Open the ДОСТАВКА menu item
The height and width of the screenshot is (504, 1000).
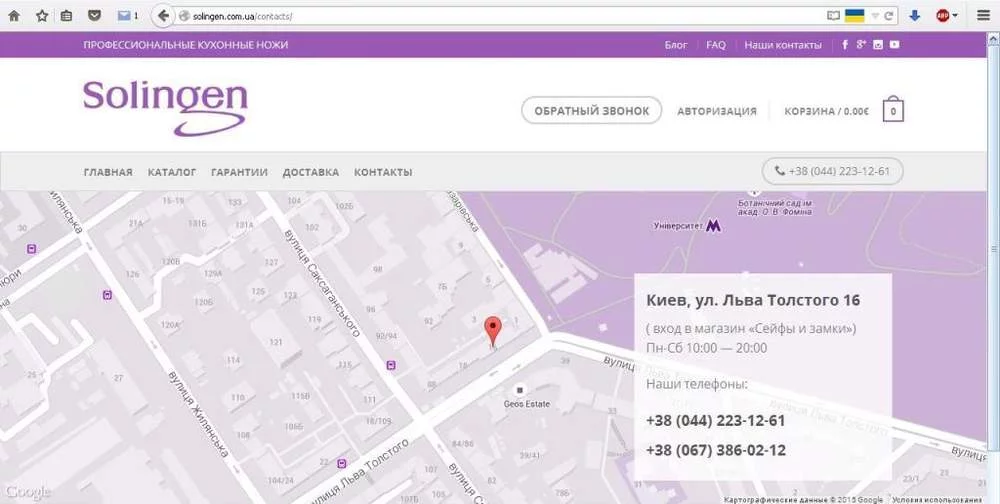[311, 172]
